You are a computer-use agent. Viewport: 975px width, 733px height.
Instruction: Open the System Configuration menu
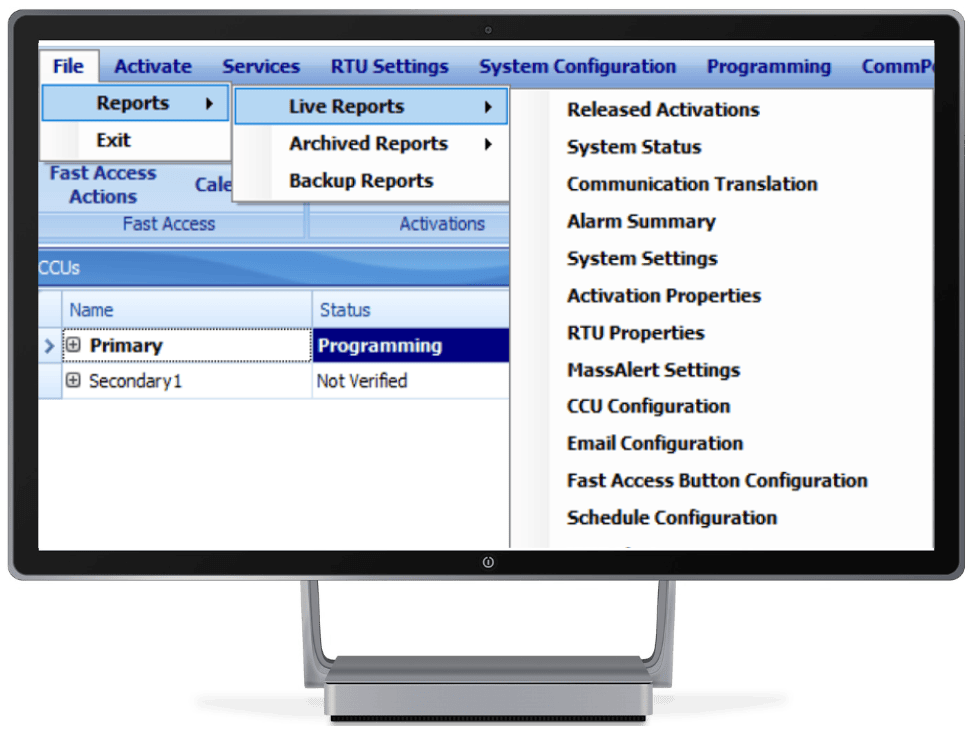[x=578, y=66]
